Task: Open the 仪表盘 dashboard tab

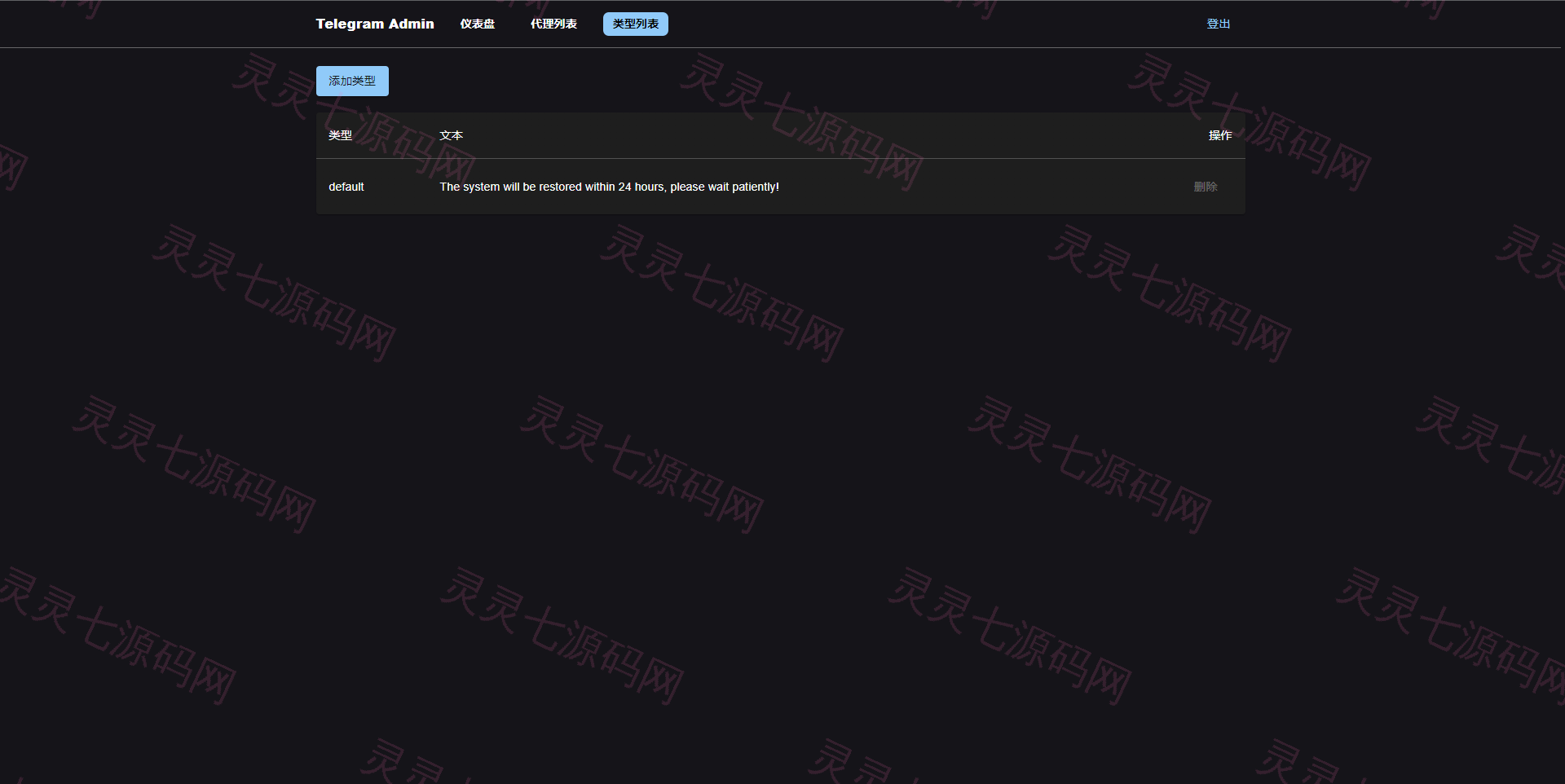Action: [x=478, y=24]
